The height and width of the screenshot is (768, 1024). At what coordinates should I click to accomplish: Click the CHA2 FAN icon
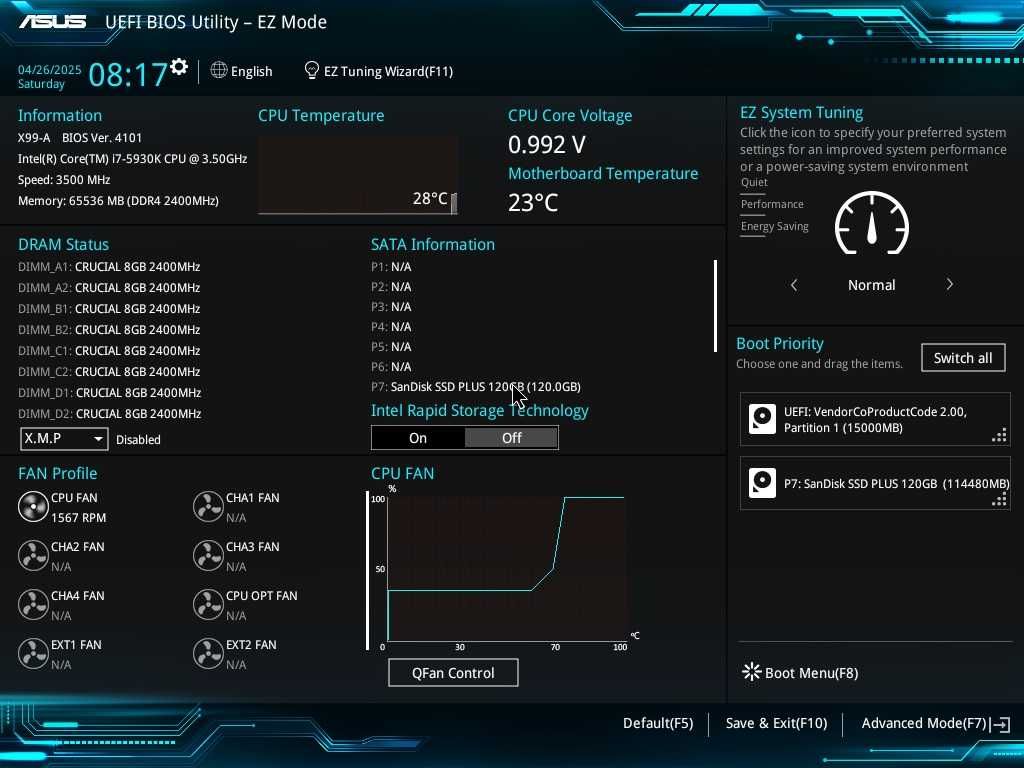[33, 556]
